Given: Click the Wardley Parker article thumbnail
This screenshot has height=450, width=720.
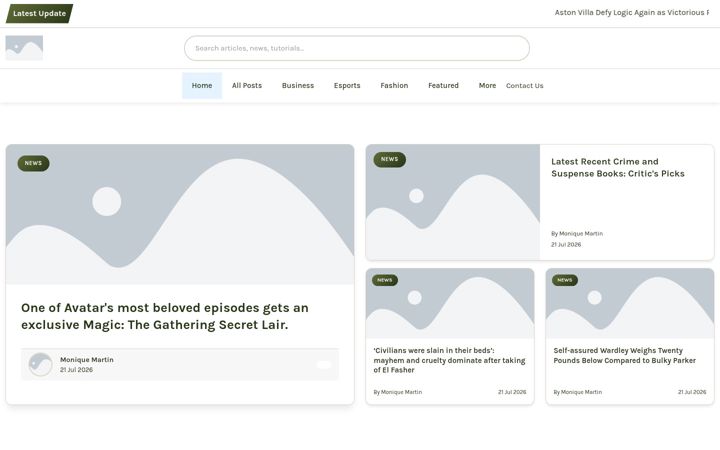Looking at the screenshot, I should (630, 304).
